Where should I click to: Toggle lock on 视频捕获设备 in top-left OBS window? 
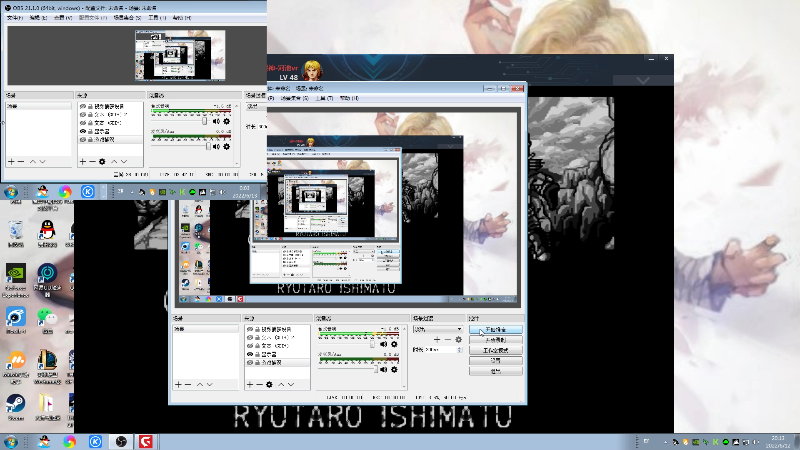[90, 106]
